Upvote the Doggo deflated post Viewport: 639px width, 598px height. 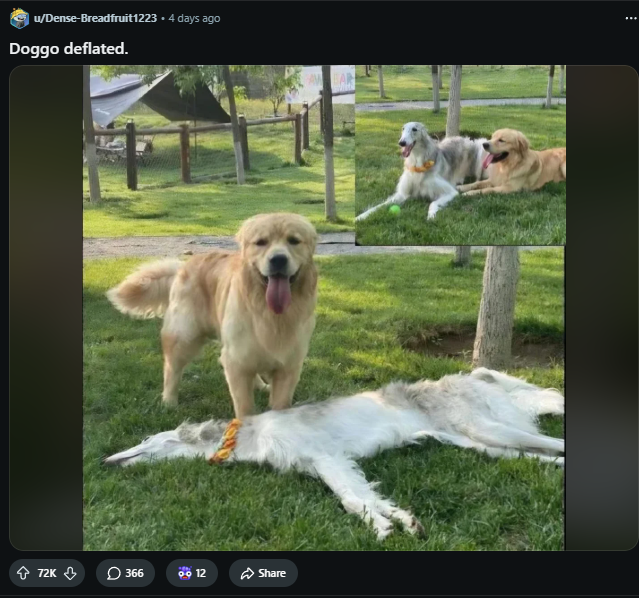(x=23, y=573)
